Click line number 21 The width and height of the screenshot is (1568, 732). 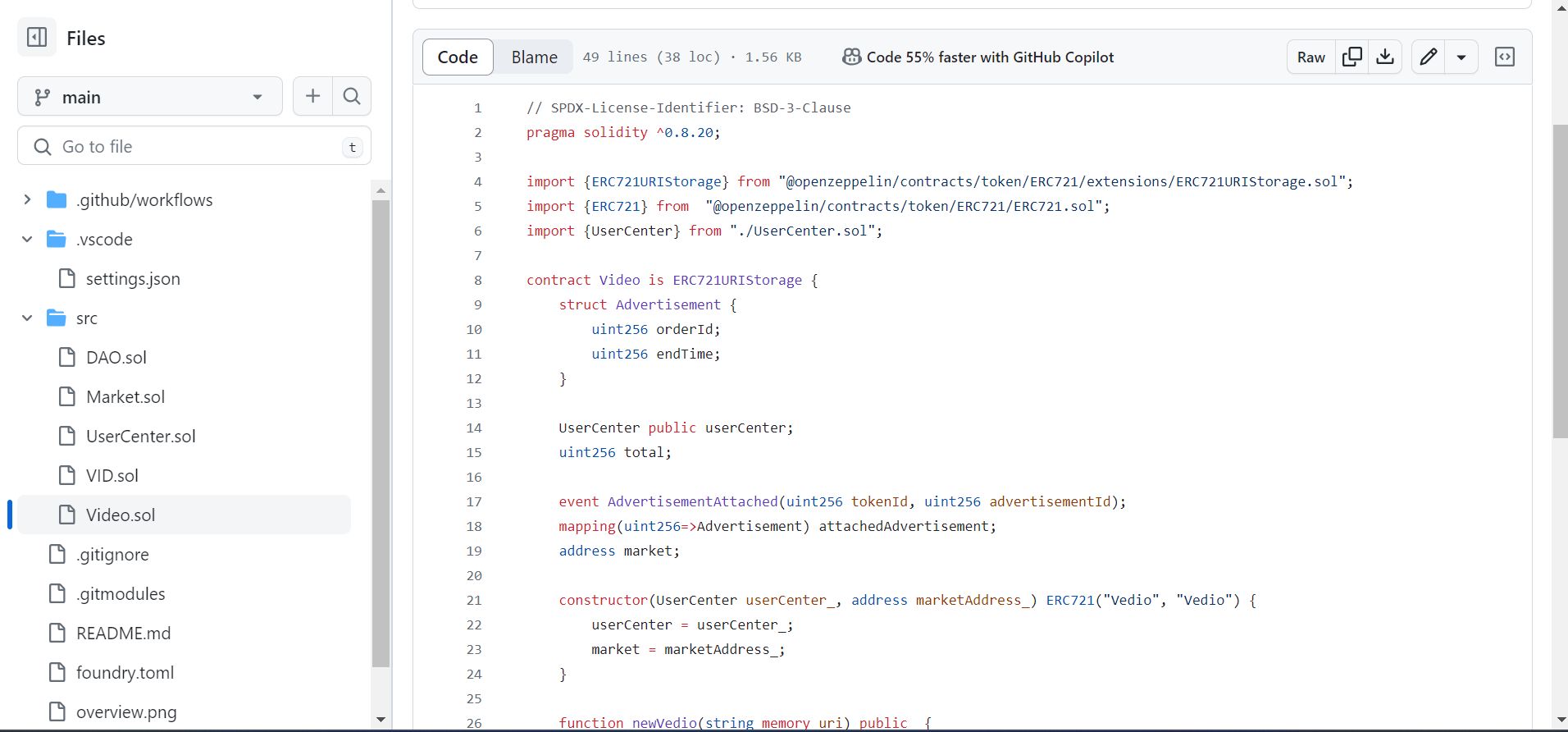474,600
